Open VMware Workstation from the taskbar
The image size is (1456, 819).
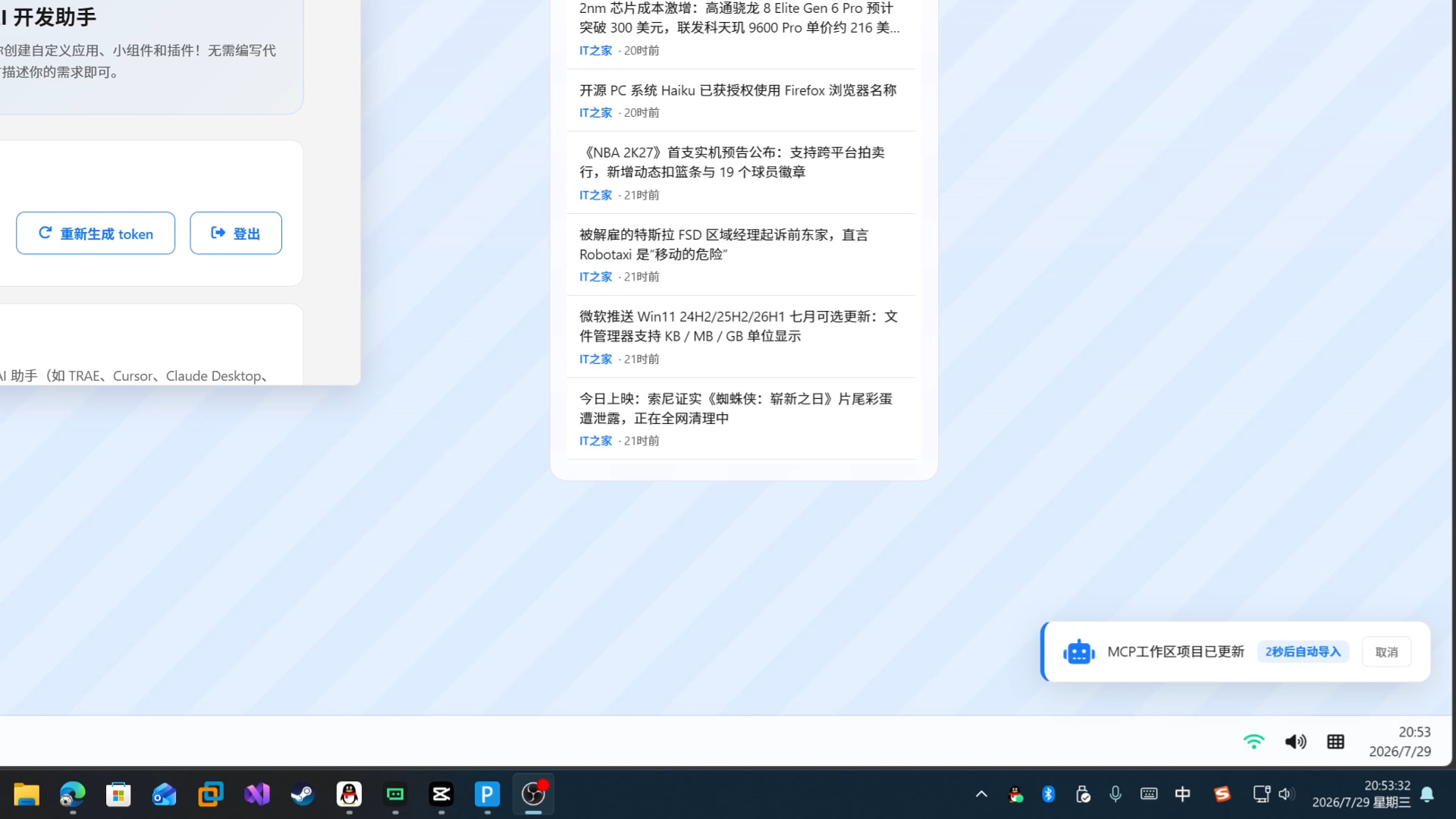(211, 795)
